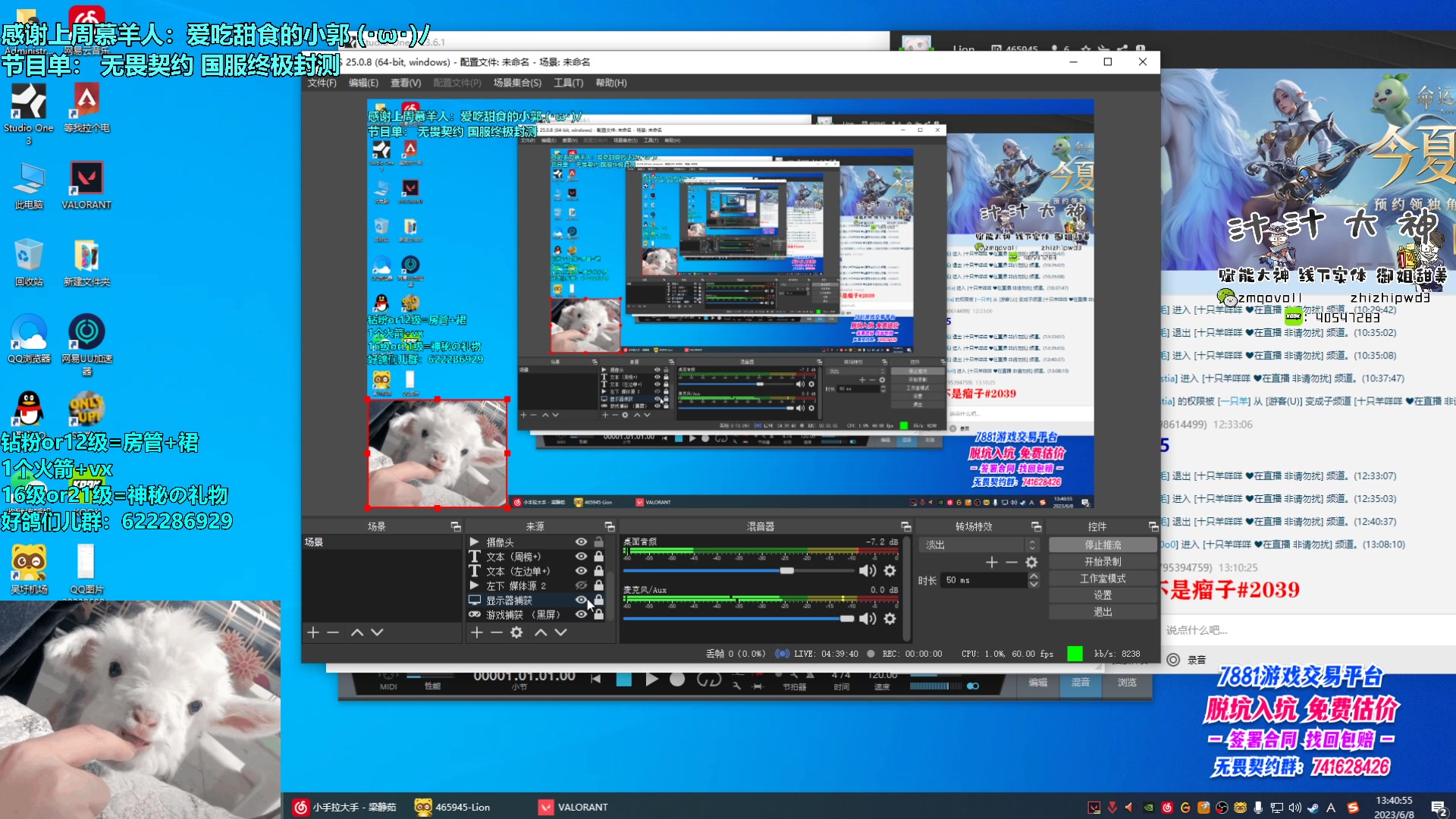Enable 工作室模式 studio mode
The image size is (1456, 819).
pyautogui.click(x=1103, y=578)
